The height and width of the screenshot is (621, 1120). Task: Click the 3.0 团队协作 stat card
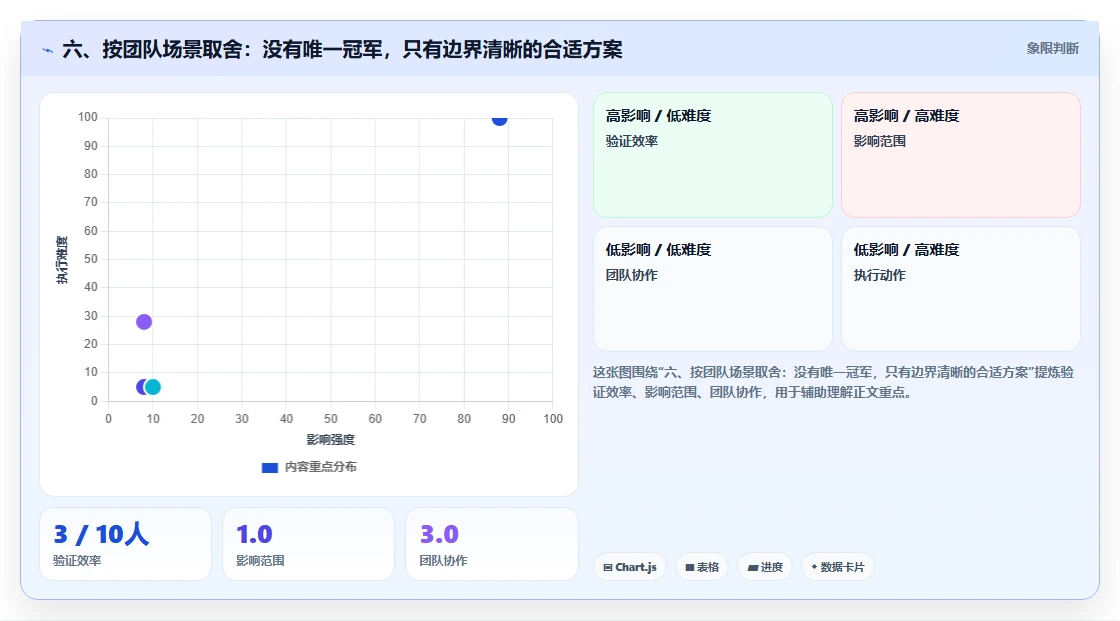491,544
